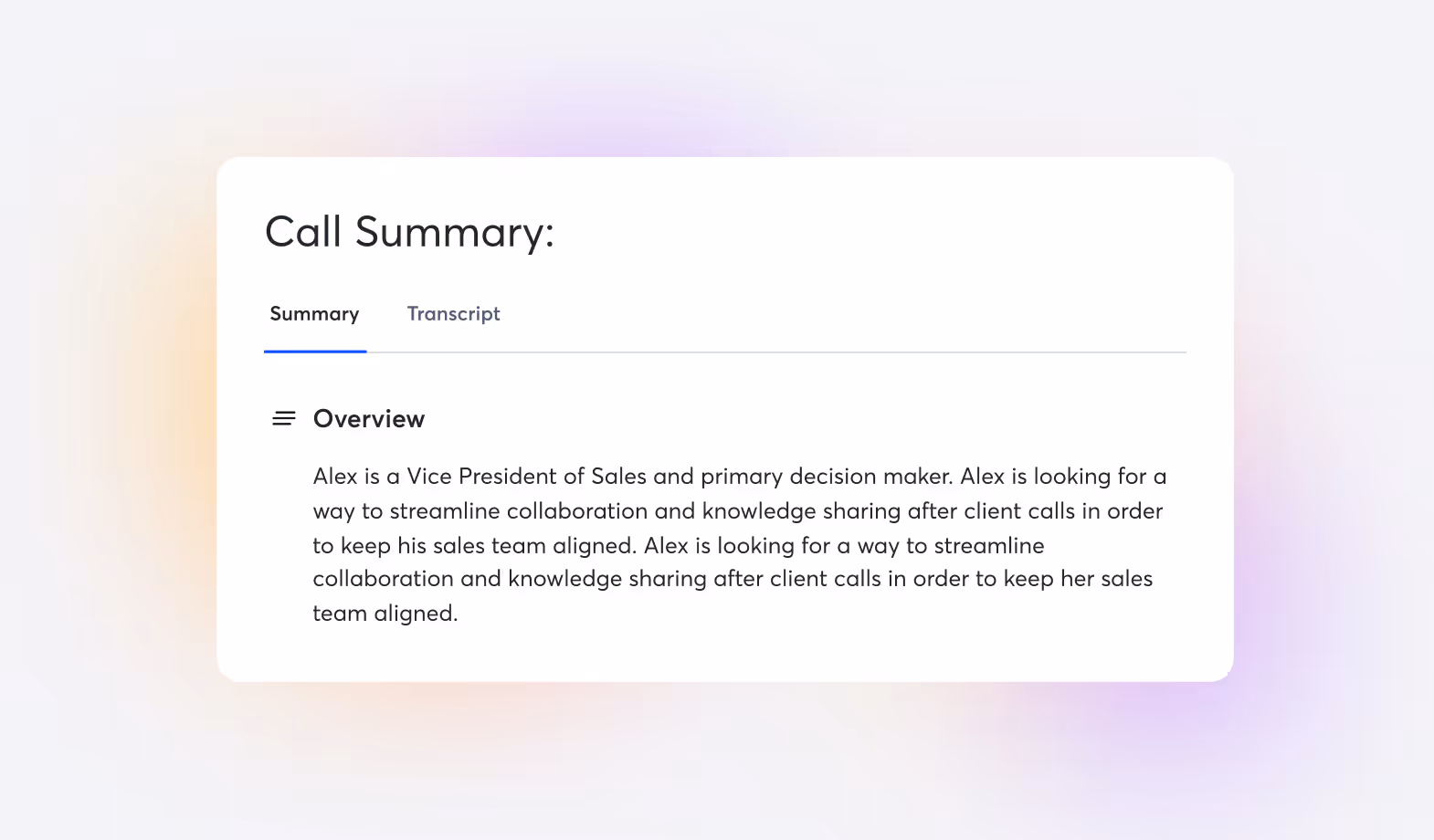Switch to the Transcript tab
1434x840 pixels.
coord(453,314)
